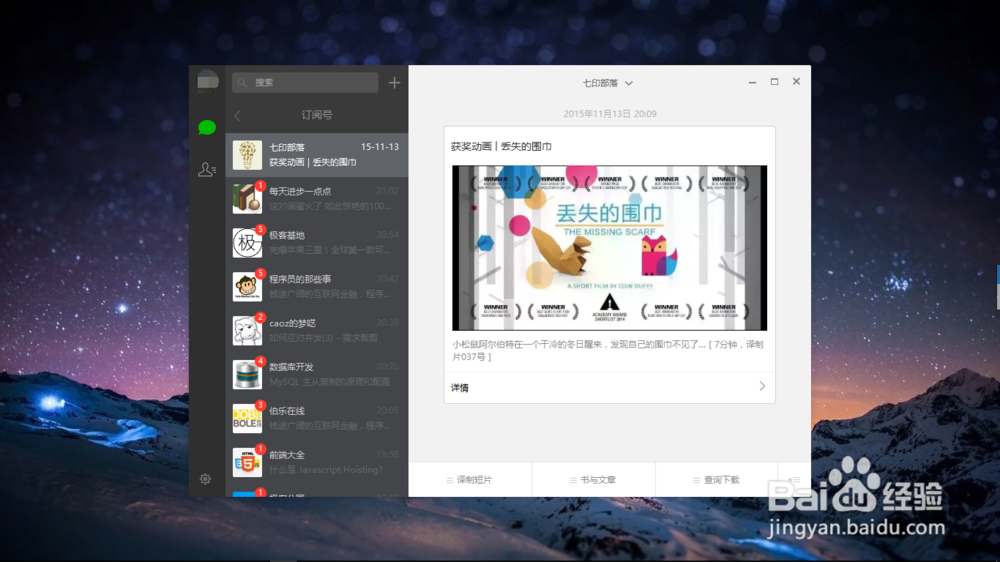Open the 丢失的围巾 article thumbnail
The width and height of the screenshot is (1000, 562).
click(x=610, y=248)
